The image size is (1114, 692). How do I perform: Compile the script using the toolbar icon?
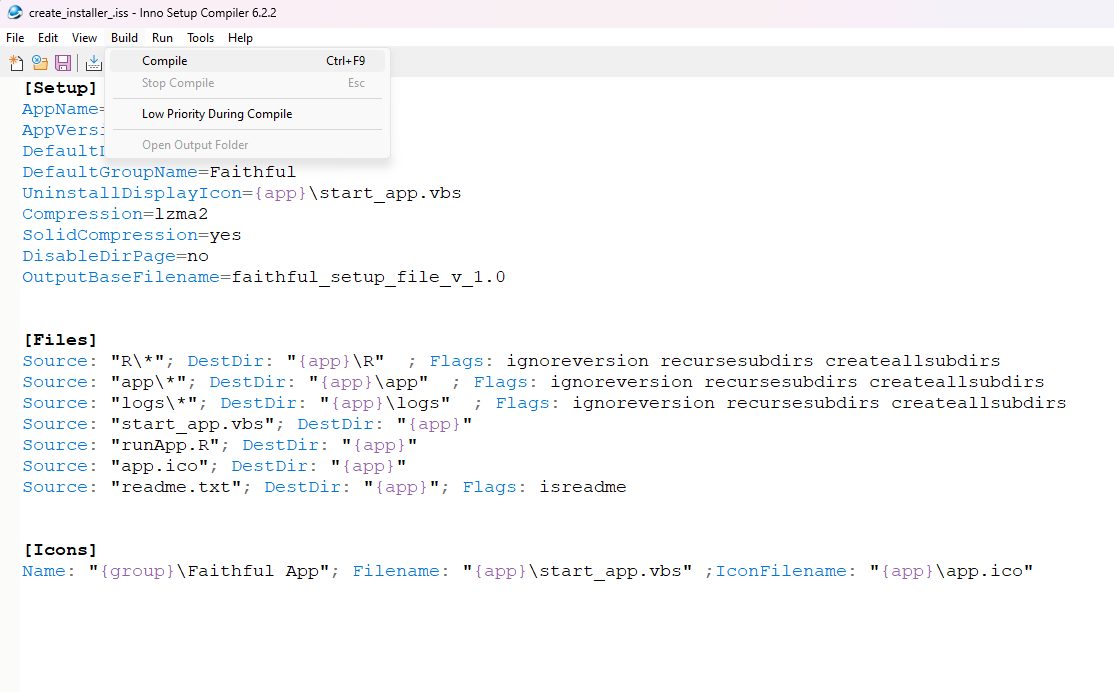click(x=93, y=62)
